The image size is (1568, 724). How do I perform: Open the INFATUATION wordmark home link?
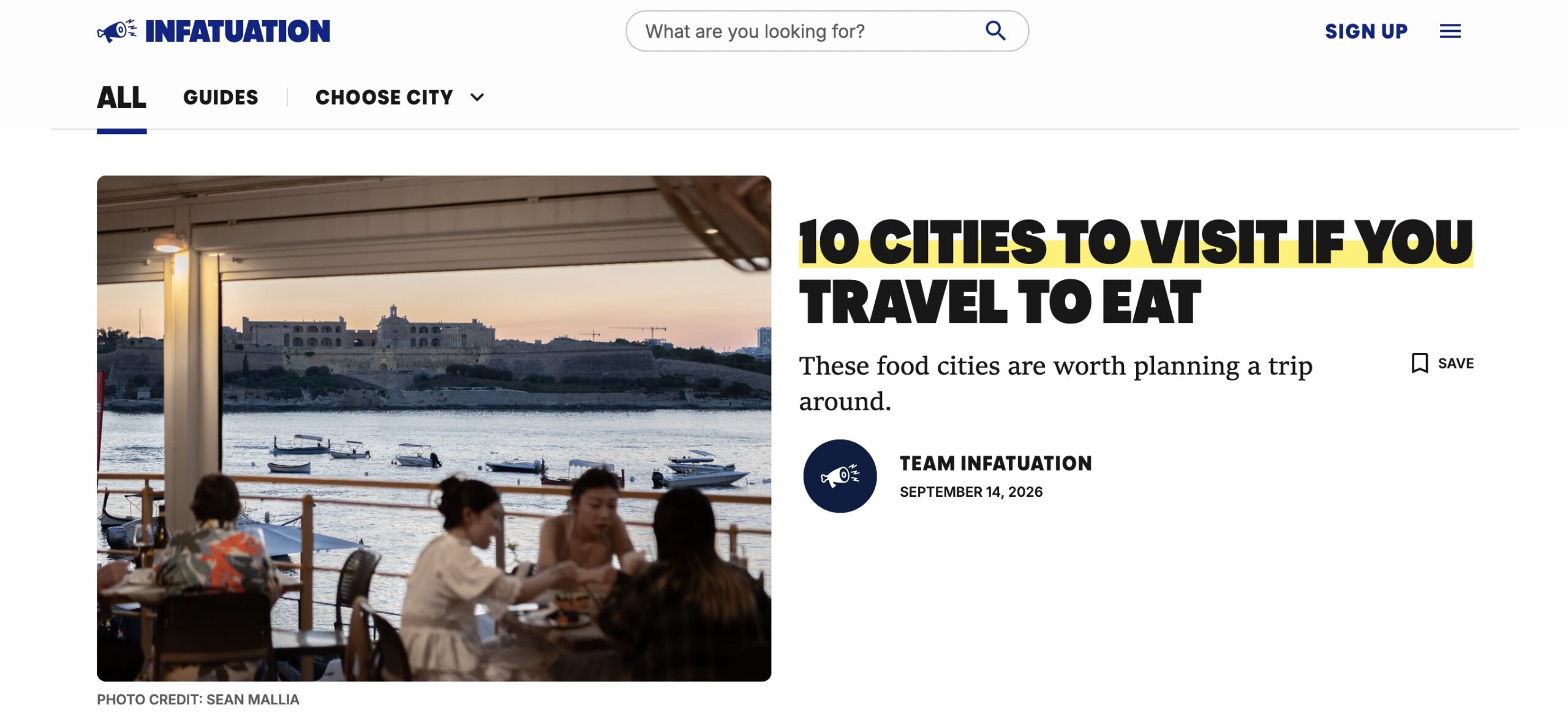pyautogui.click(x=238, y=31)
